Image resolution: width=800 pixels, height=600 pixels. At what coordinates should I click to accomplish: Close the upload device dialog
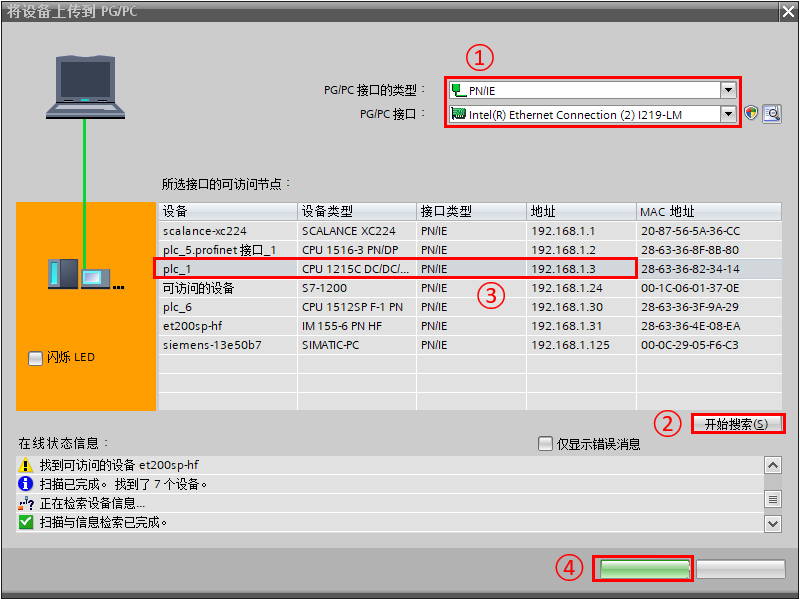click(788, 11)
